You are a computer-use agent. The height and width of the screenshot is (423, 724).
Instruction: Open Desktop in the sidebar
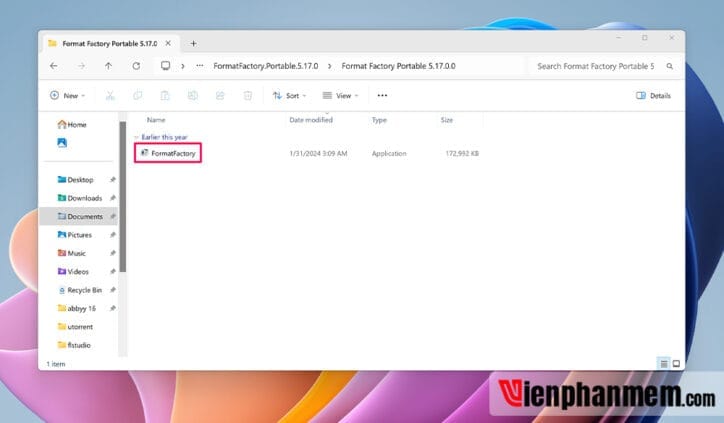pyautogui.click(x=75, y=180)
